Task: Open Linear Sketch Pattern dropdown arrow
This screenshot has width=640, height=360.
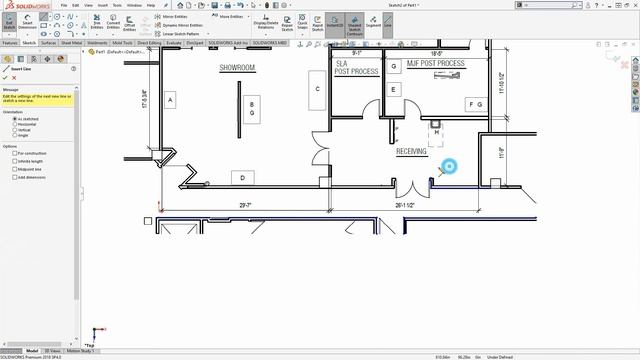Action: 208,34
